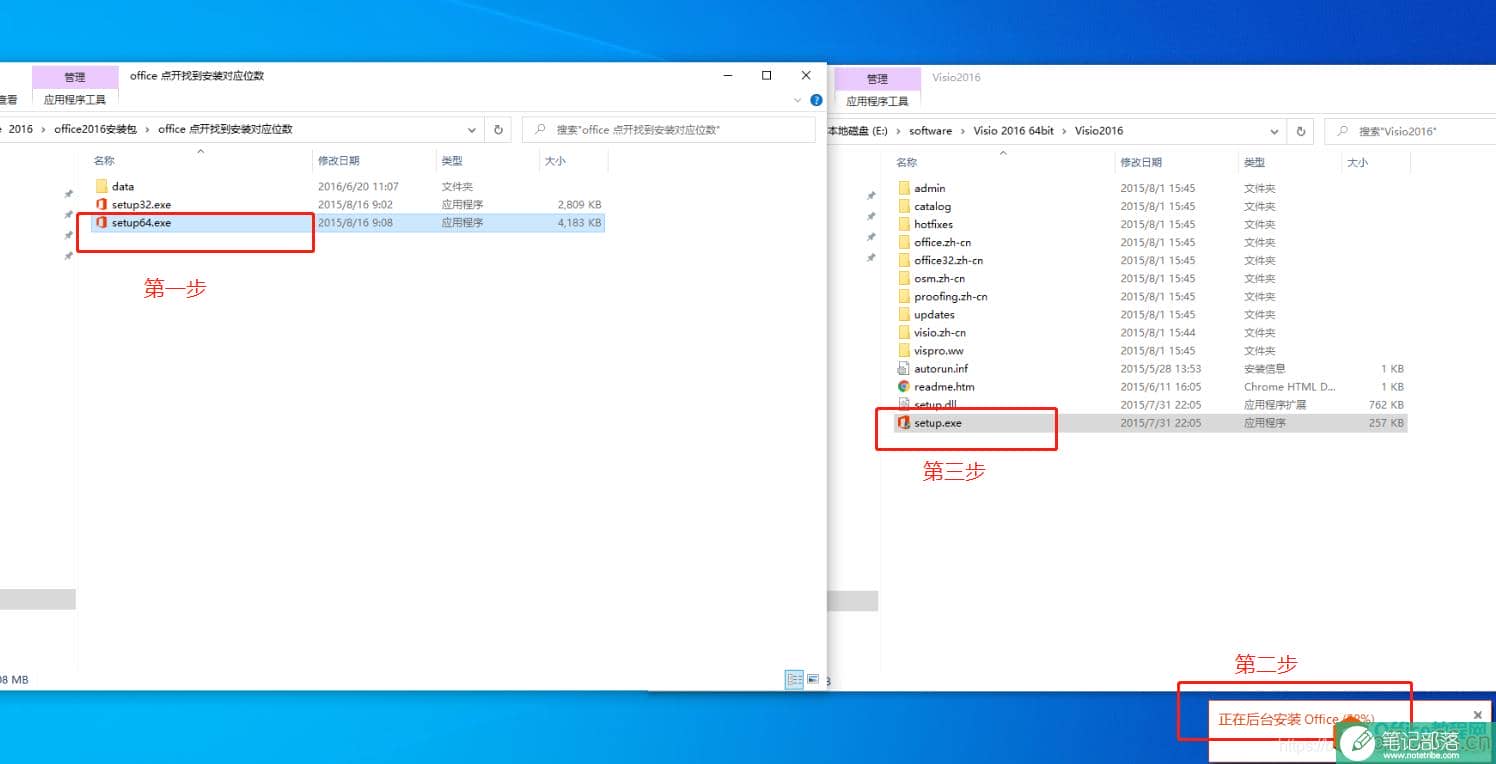Image resolution: width=1496 pixels, height=764 pixels.
Task: Select the autorun.inf file
Action: [933, 369]
